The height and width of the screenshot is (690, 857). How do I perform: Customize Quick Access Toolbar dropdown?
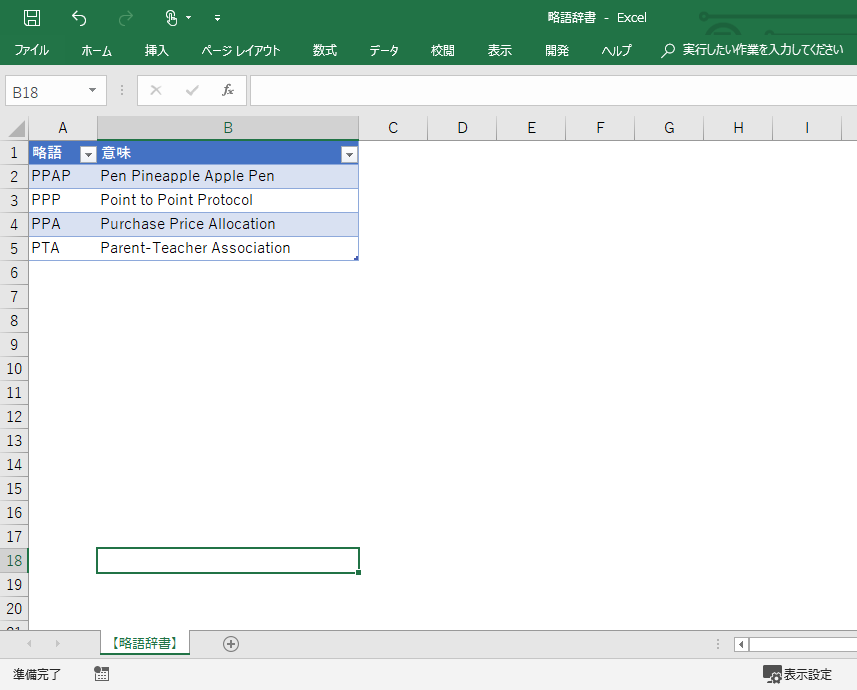[218, 18]
